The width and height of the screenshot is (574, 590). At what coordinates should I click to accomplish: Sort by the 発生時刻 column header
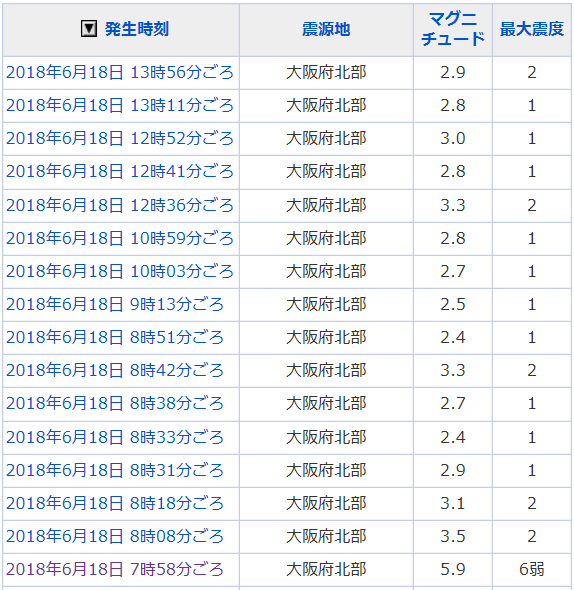(137, 29)
